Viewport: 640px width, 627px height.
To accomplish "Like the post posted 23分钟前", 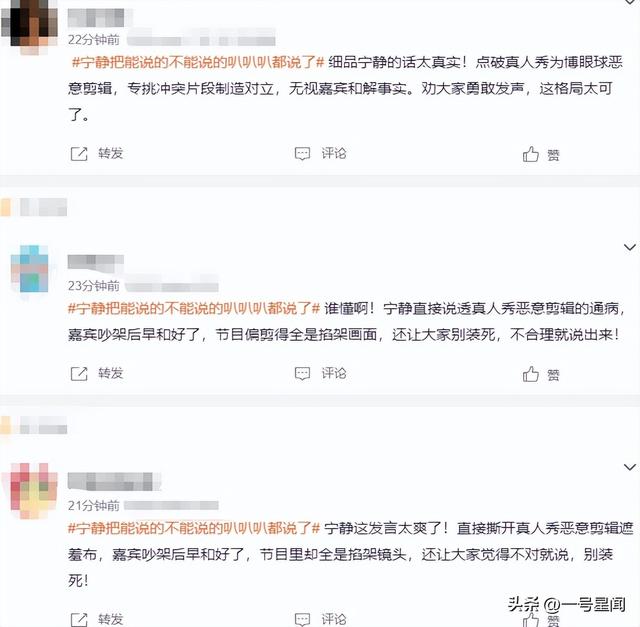I will click(x=531, y=374).
